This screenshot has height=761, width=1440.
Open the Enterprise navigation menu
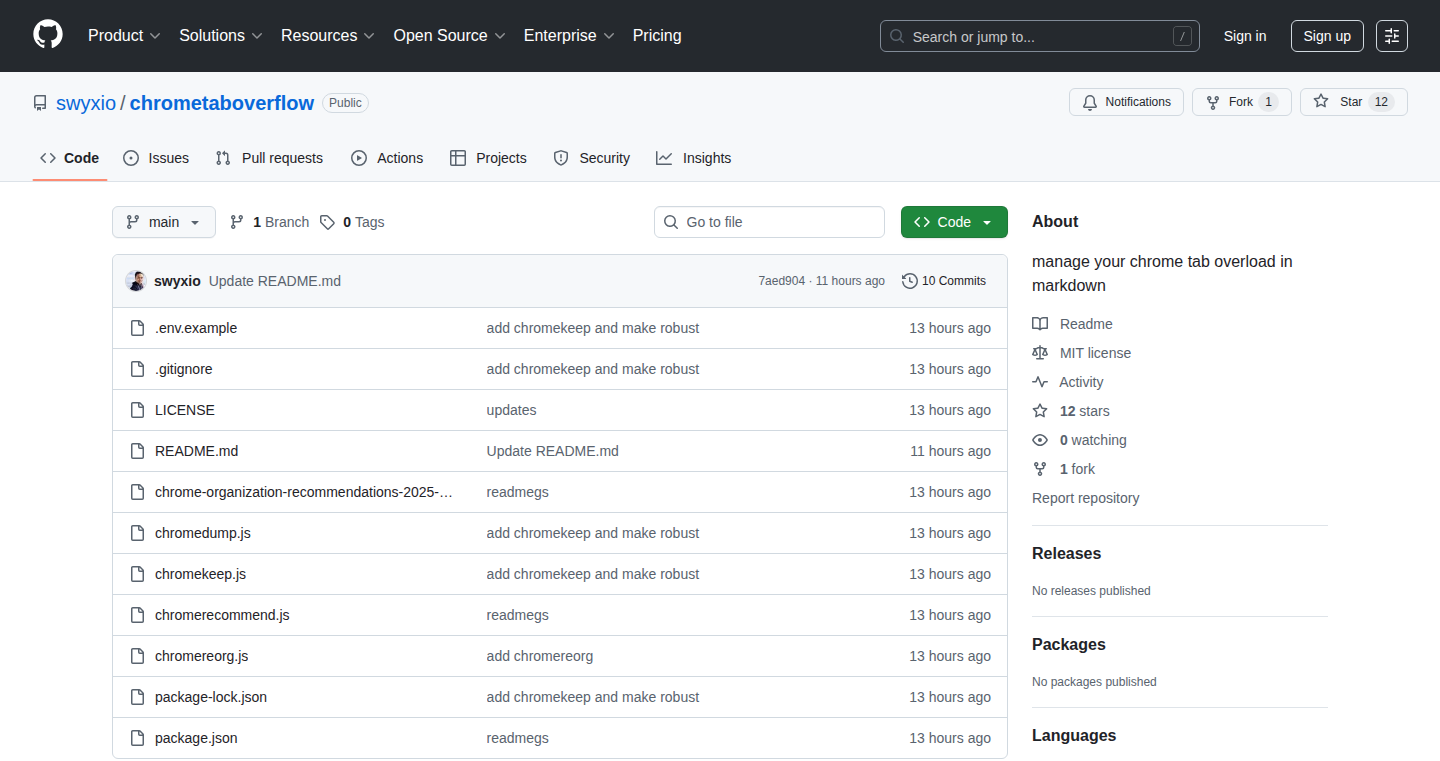pyautogui.click(x=569, y=36)
